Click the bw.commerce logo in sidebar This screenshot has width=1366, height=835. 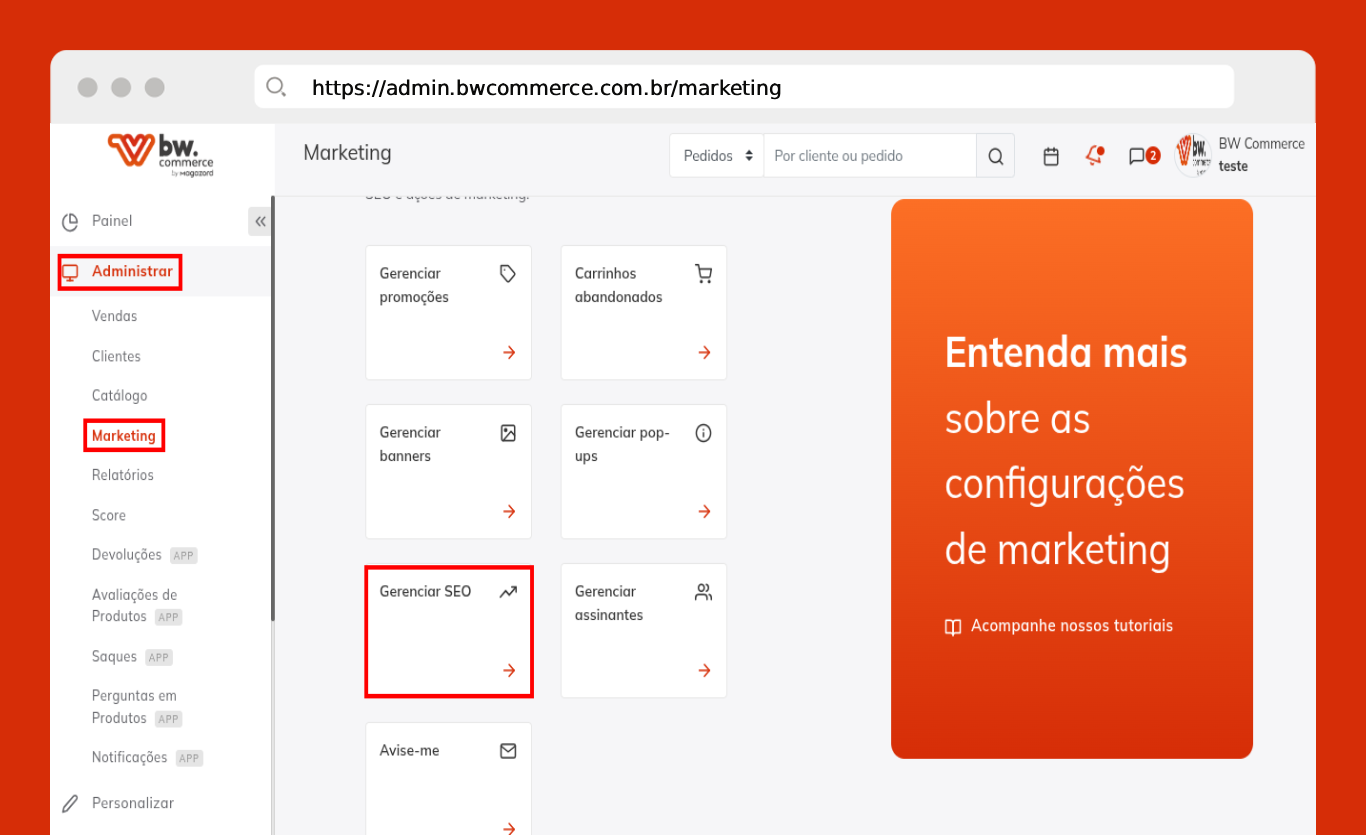click(x=161, y=154)
